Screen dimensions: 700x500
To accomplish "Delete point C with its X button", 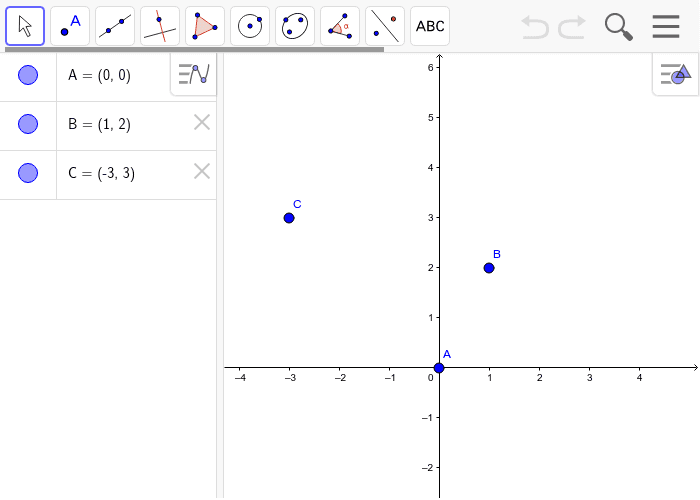I will pyautogui.click(x=202, y=171).
